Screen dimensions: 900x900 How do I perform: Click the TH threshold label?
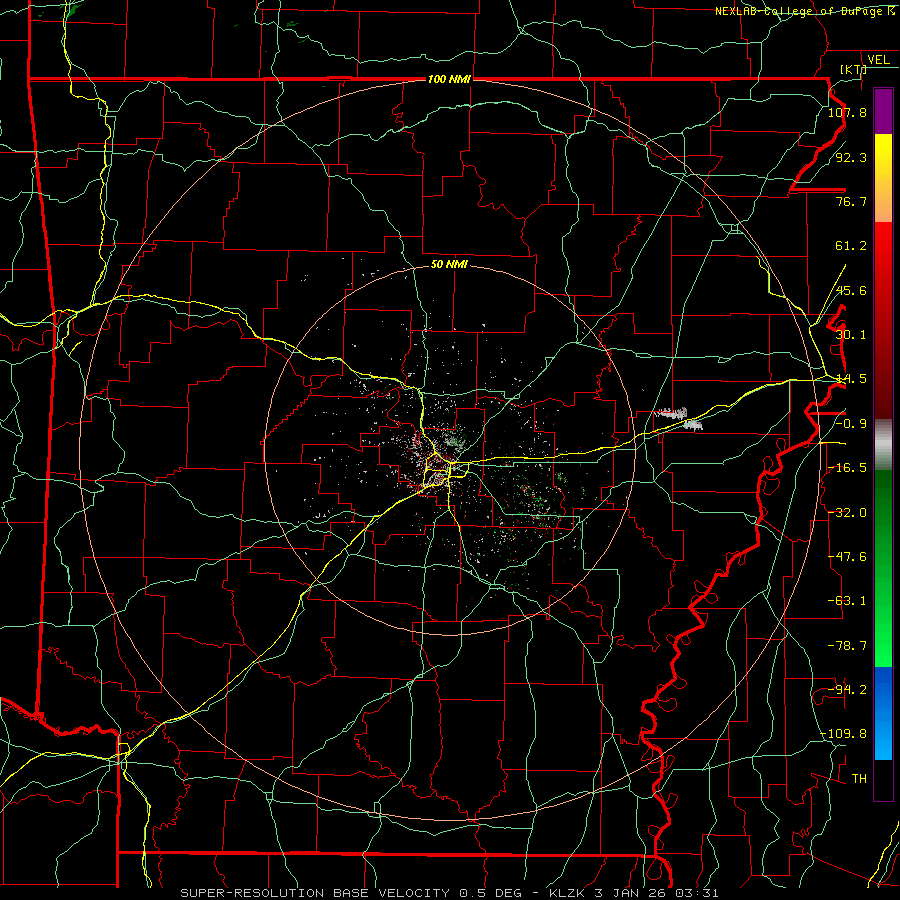[x=859, y=779]
